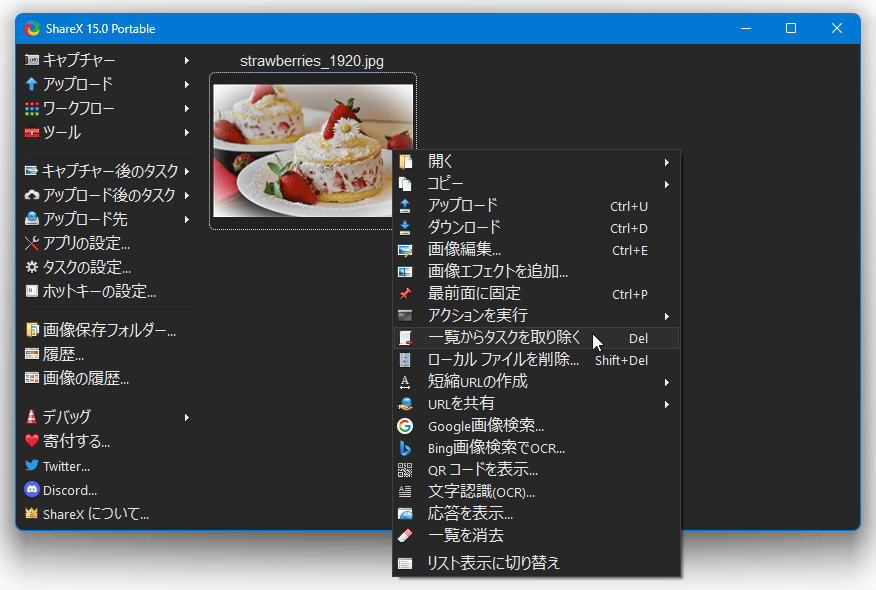
Task: Click the traffic cone icon beside デバッグ
Action: click(31, 416)
